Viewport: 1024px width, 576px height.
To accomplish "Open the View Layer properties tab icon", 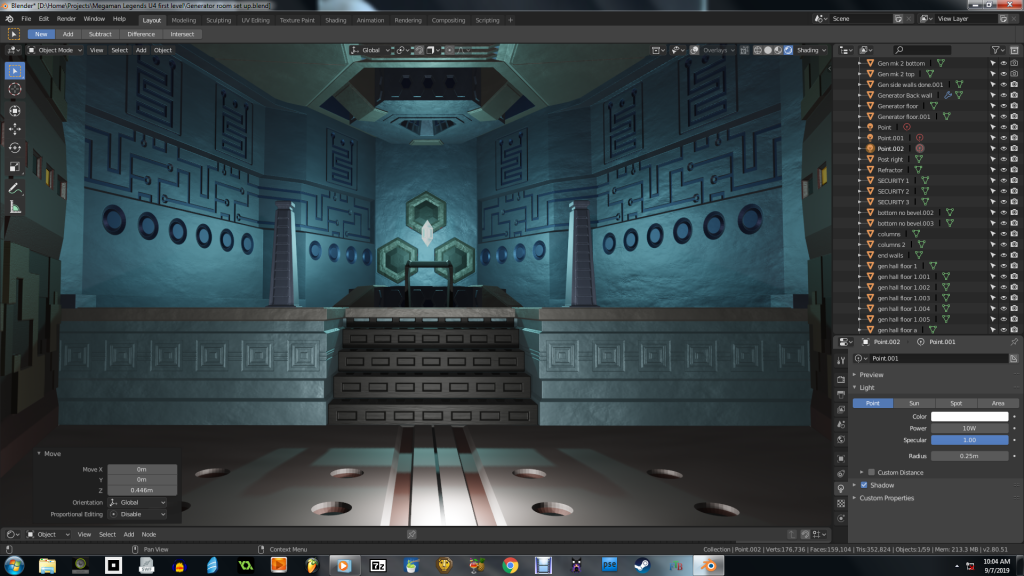I will (841, 409).
